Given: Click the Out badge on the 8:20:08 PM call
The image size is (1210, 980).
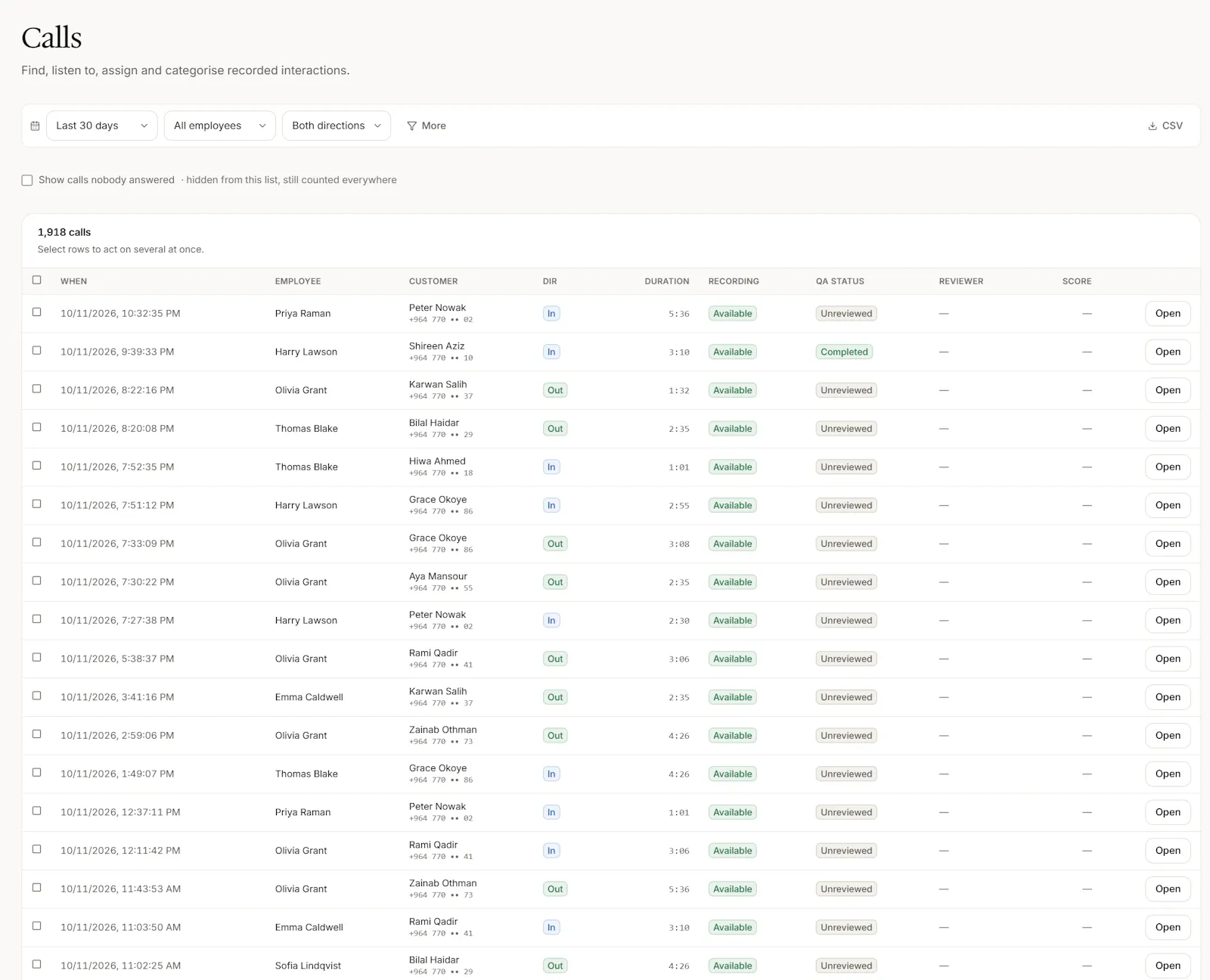Looking at the screenshot, I should [555, 429].
